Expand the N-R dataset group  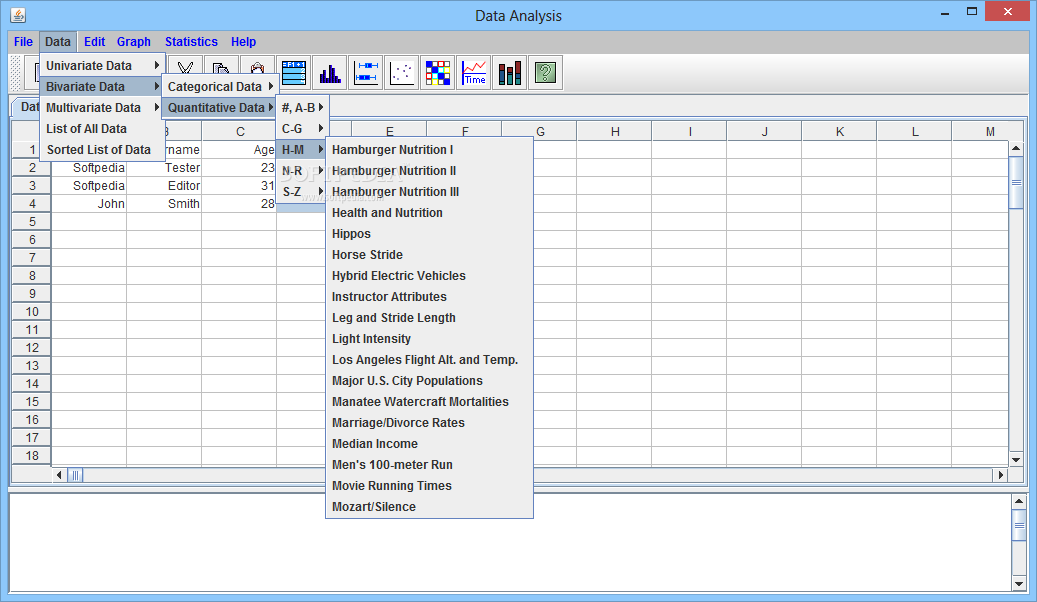click(x=302, y=171)
